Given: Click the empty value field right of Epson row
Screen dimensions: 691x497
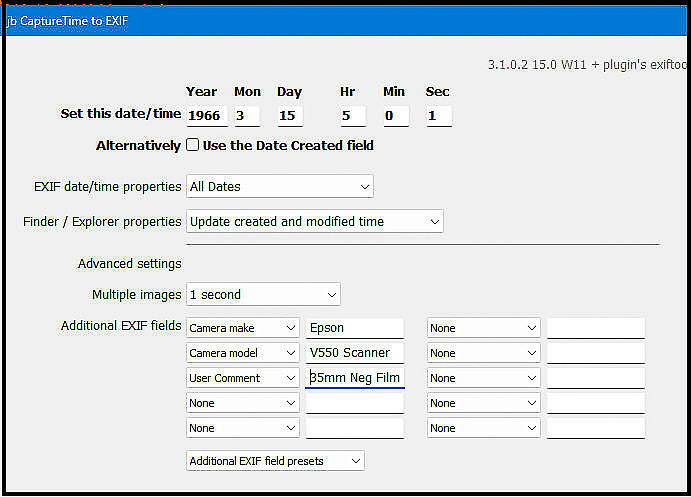Looking at the screenshot, I should pos(596,328).
